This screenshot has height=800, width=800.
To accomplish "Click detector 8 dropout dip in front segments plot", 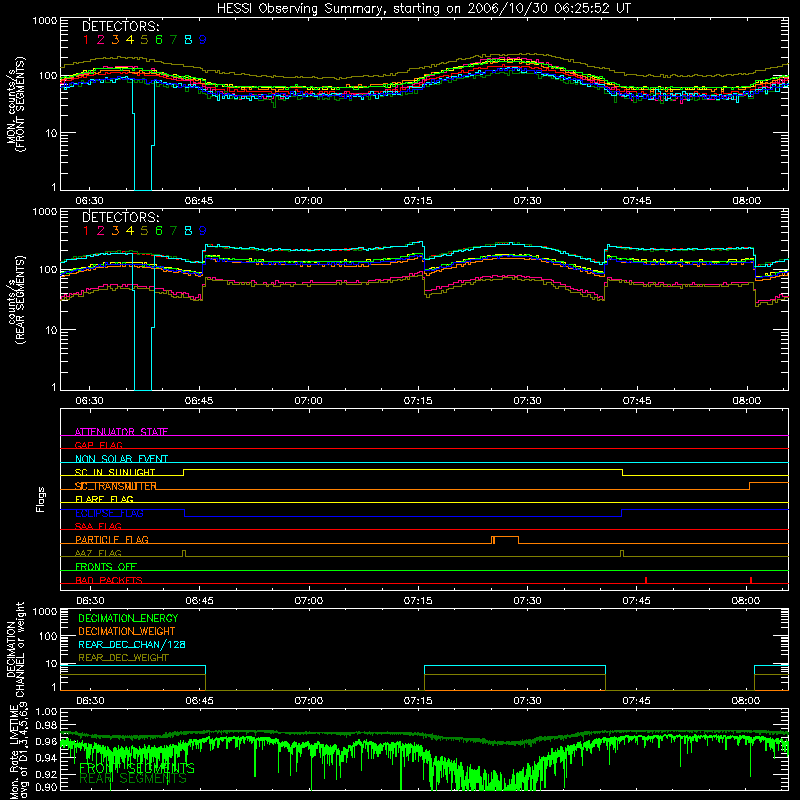I will 143,135.
